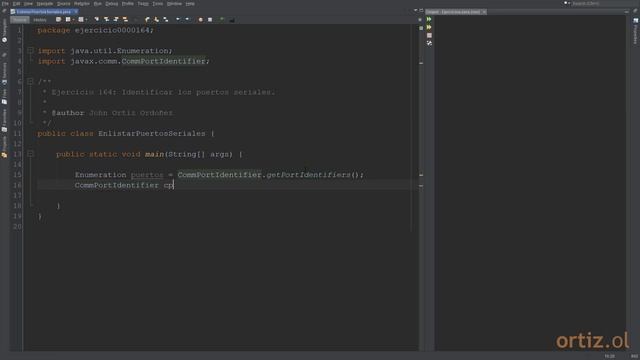Image resolution: width=640 pixels, height=360 pixels.
Task: Click the Last Edit toolbar icon
Action: (58, 20)
